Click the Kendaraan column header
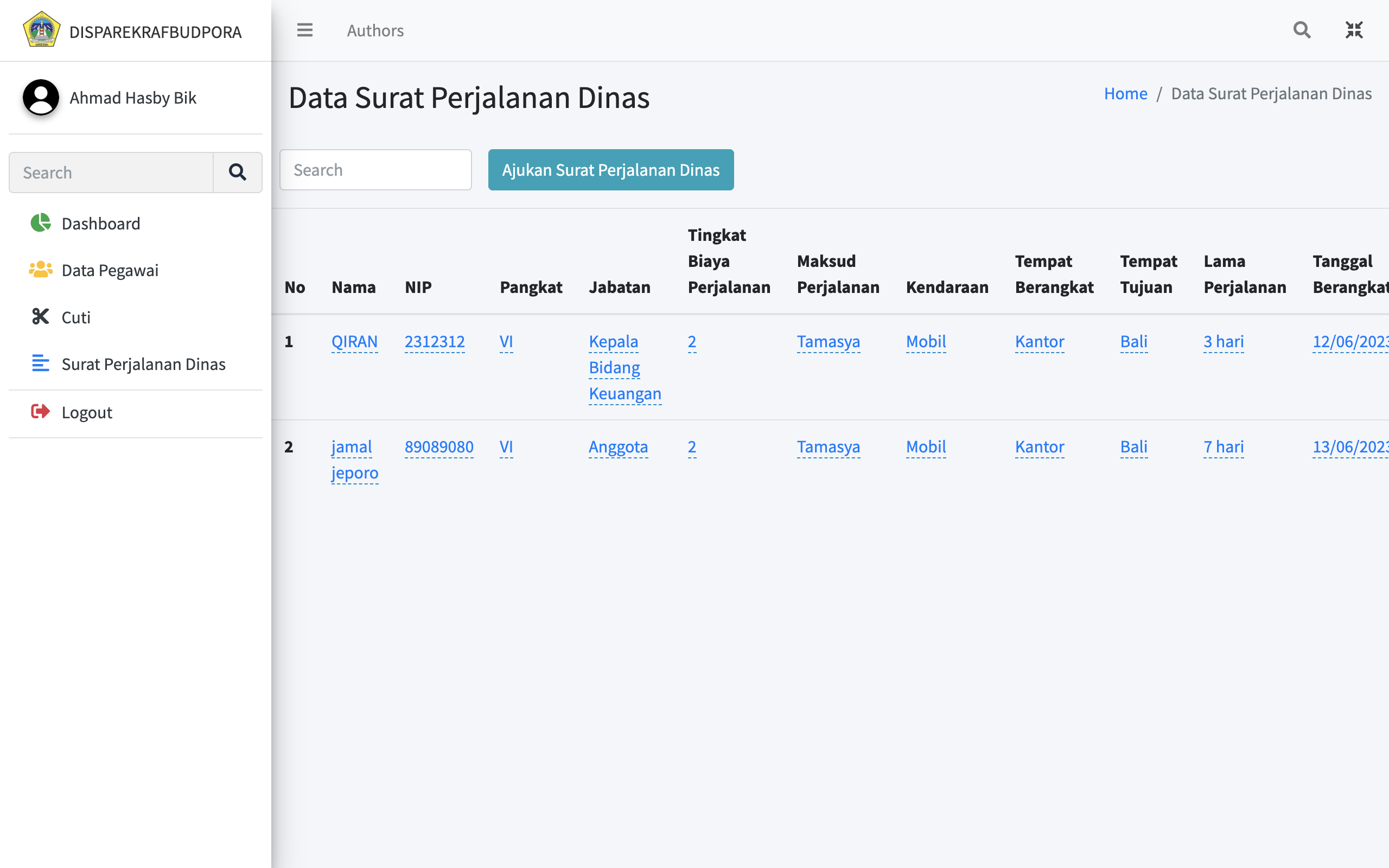Screen dimensions: 1389x868 [x=947, y=287]
